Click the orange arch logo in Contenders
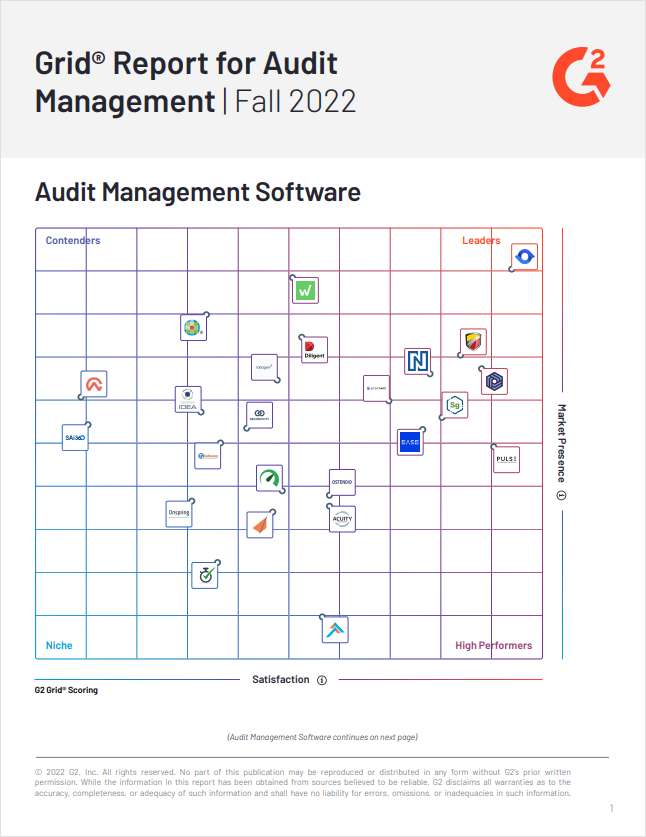Screen dimensions: 646x837 point(94,384)
